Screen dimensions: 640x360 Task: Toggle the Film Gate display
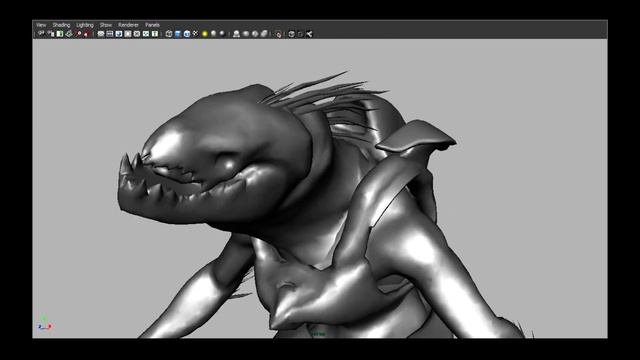(x=110, y=34)
